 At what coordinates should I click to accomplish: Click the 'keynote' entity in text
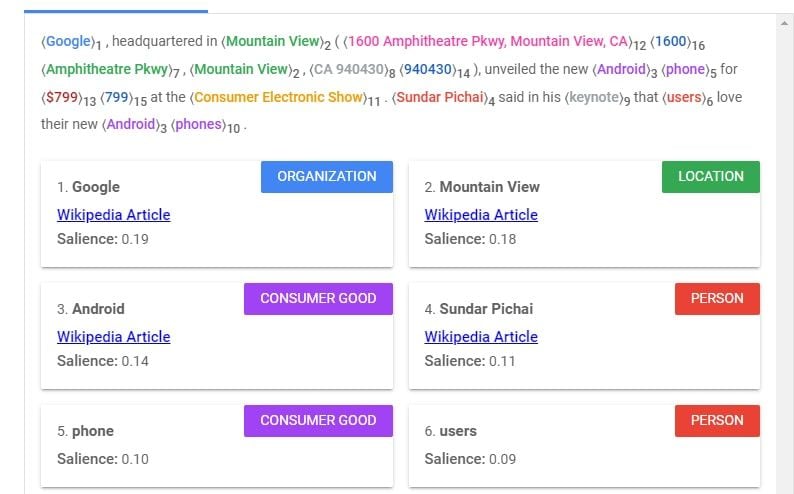click(594, 97)
